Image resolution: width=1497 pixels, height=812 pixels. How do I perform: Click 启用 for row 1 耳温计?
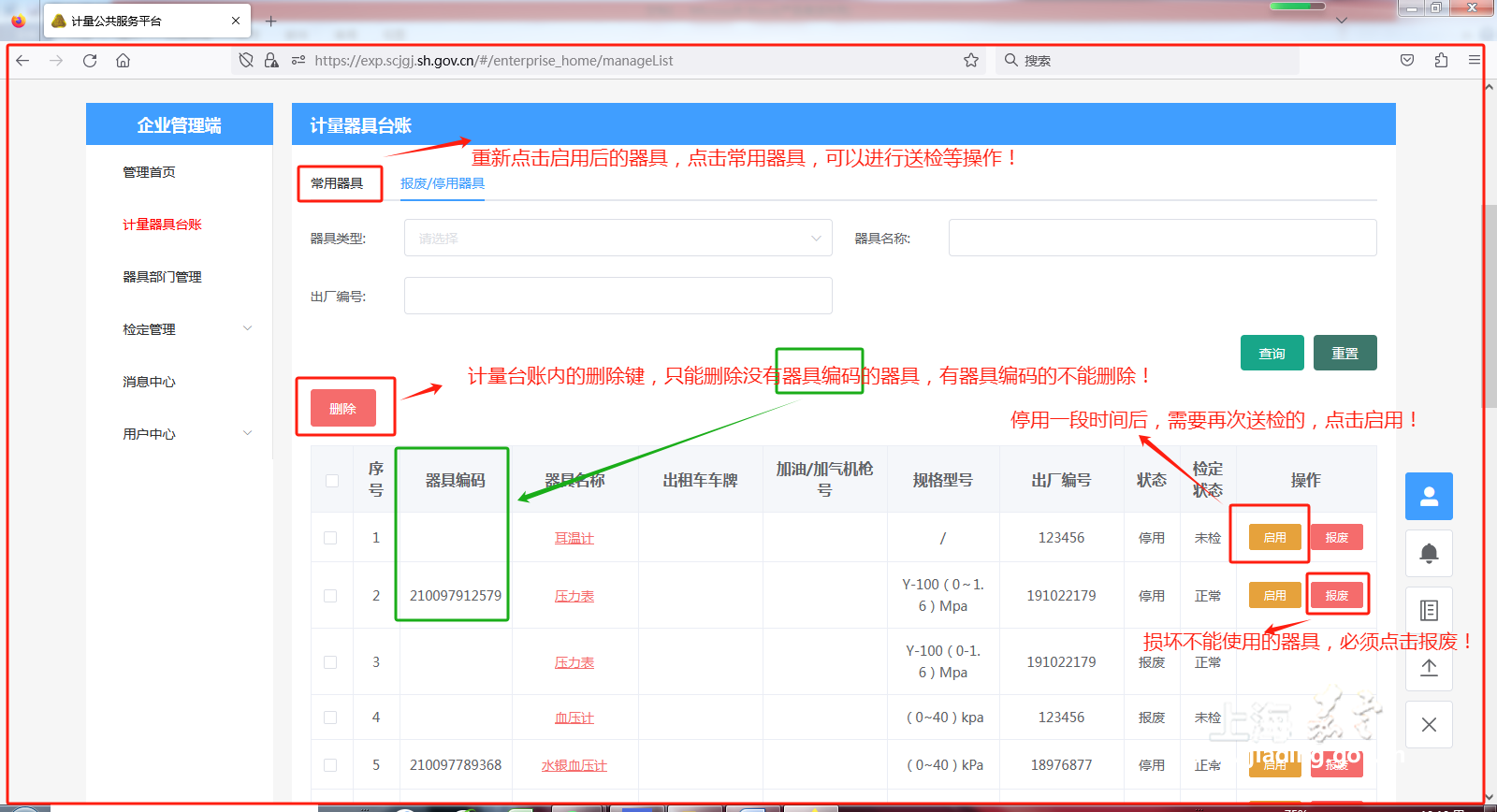(1275, 537)
